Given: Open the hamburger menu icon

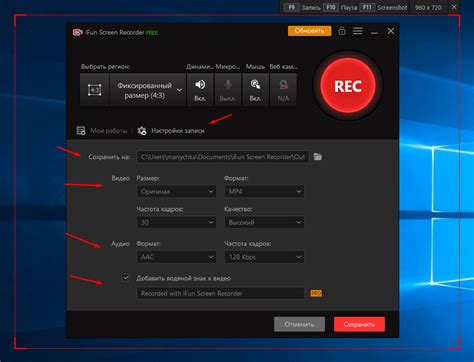Looking at the screenshot, I should (358, 31).
